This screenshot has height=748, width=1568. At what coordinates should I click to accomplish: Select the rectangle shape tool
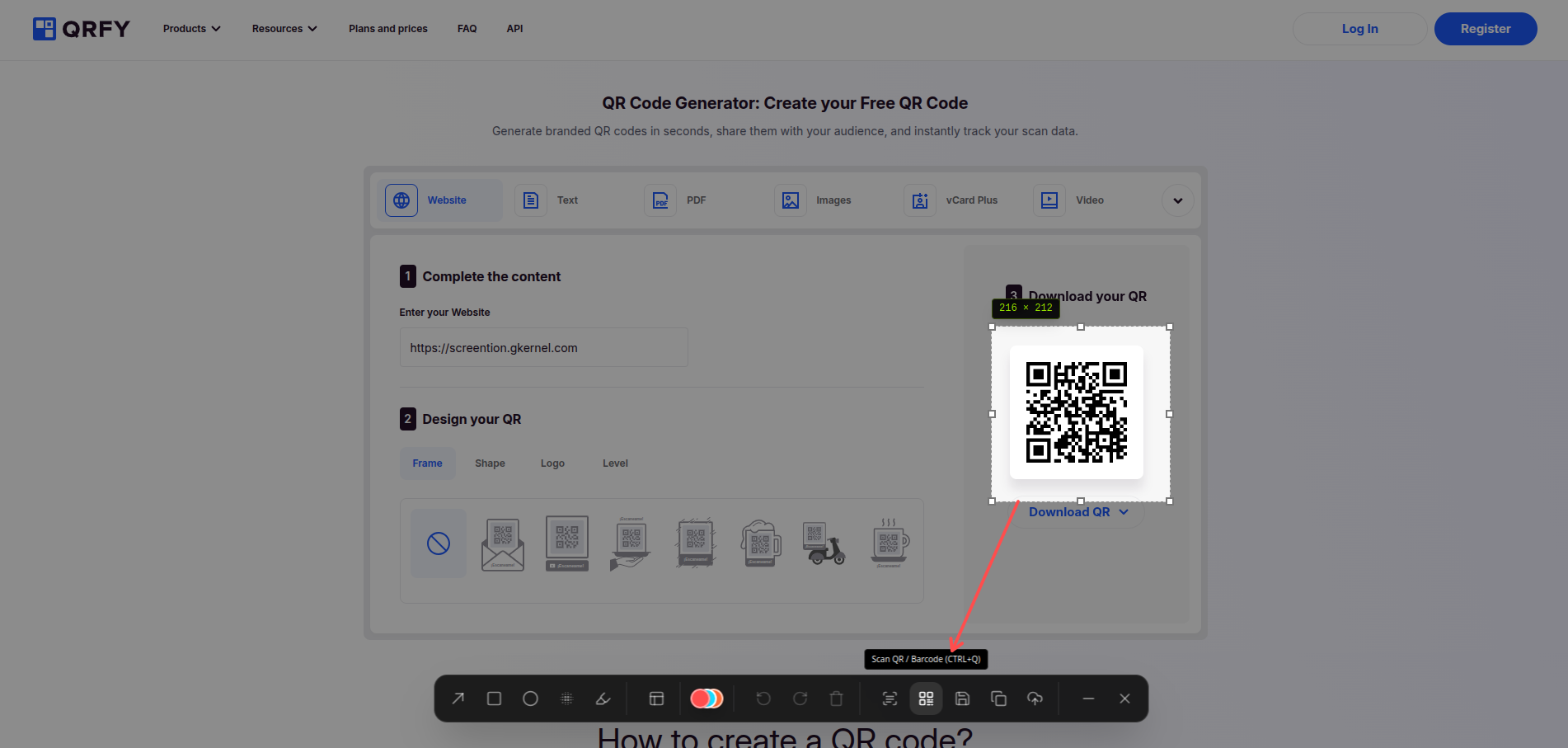tap(495, 699)
